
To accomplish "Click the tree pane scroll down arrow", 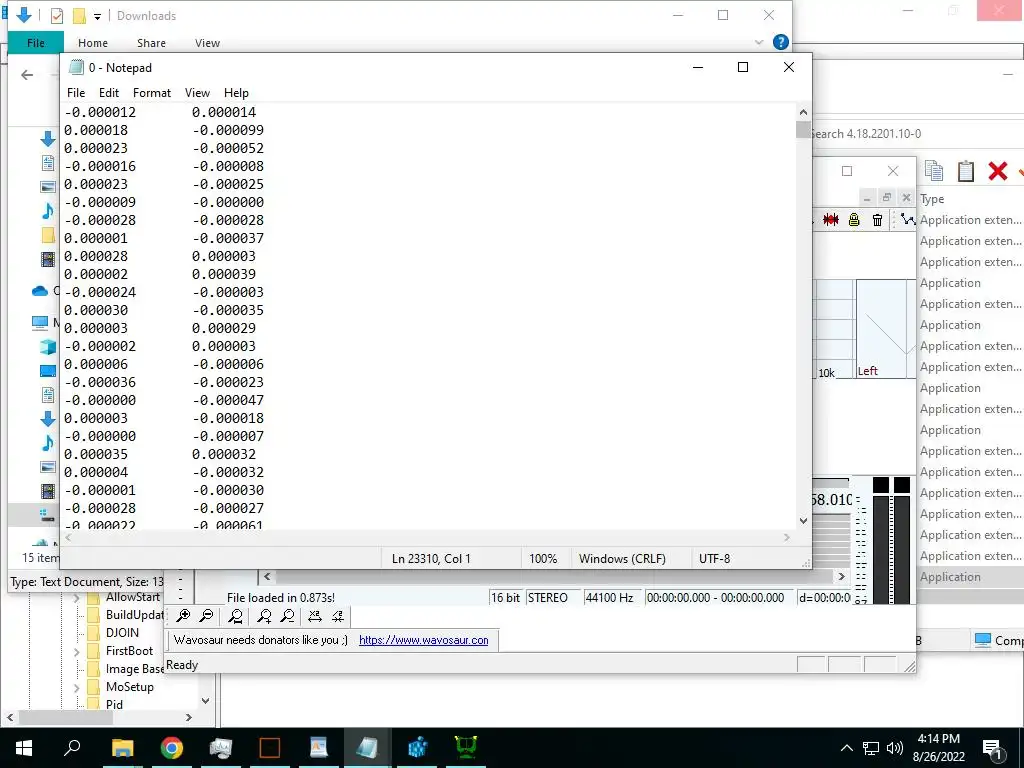I will (206, 701).
